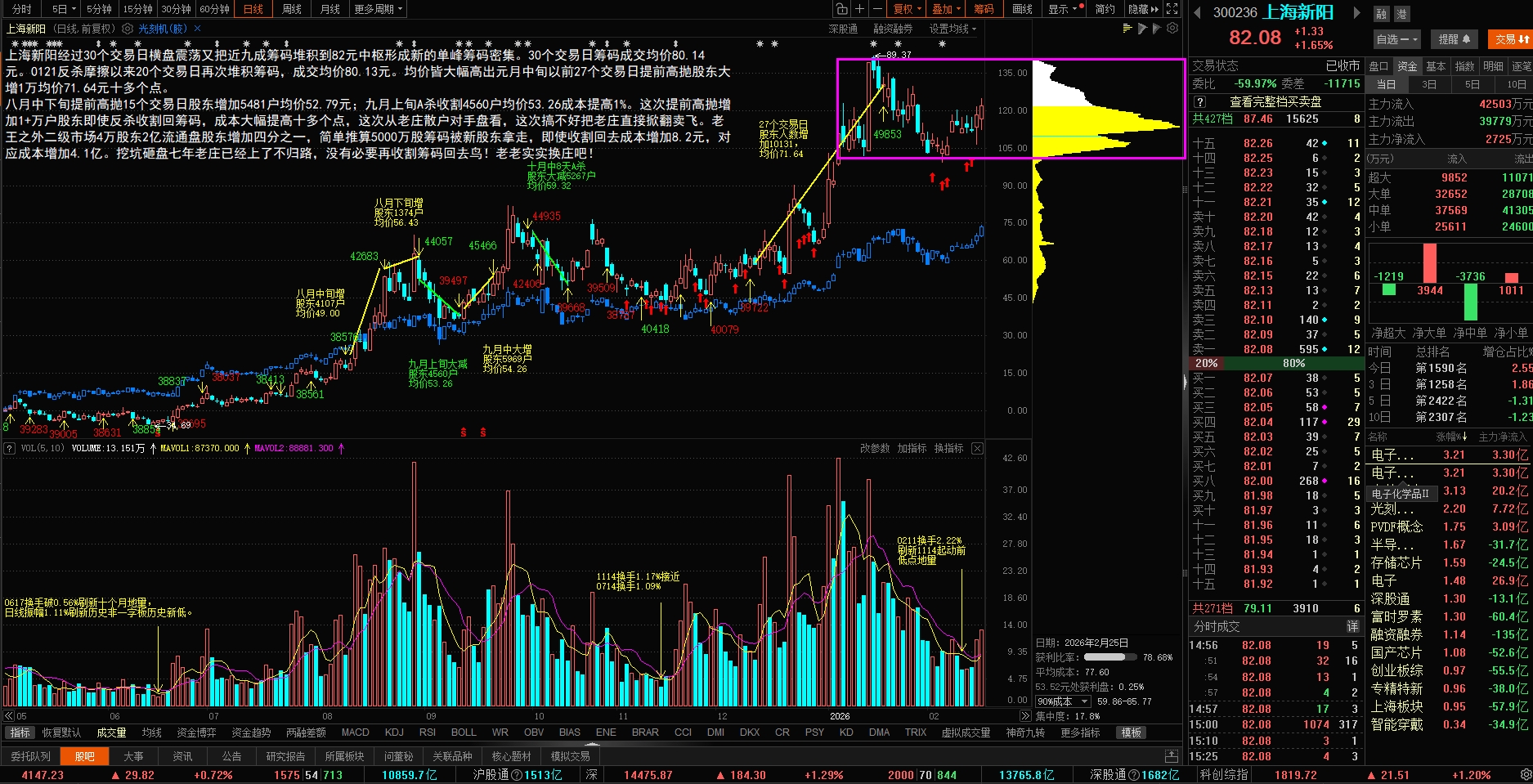Go to previous stock with left arrow

1197,12
